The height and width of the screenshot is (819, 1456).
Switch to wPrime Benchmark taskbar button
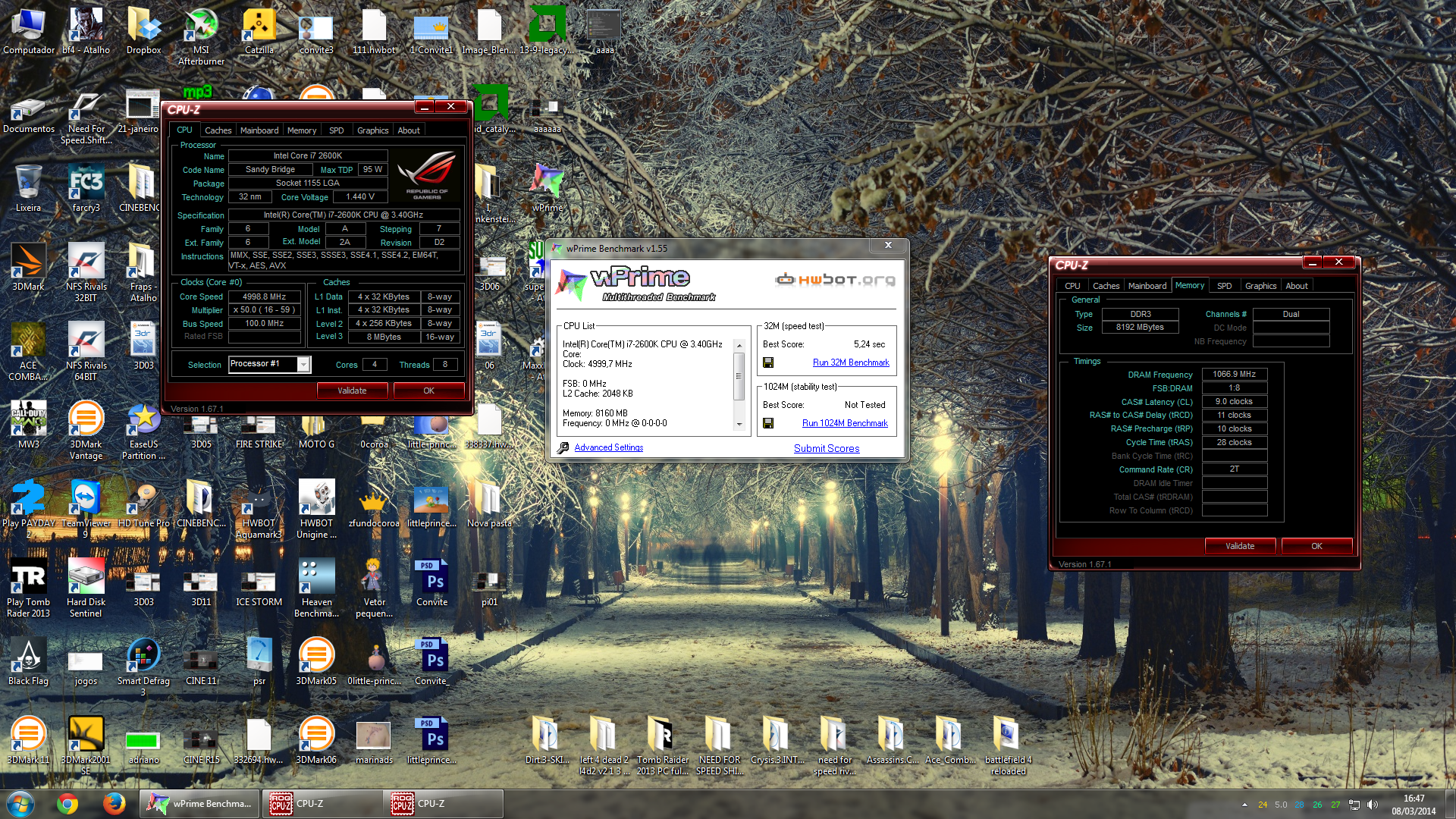(200, 804)
